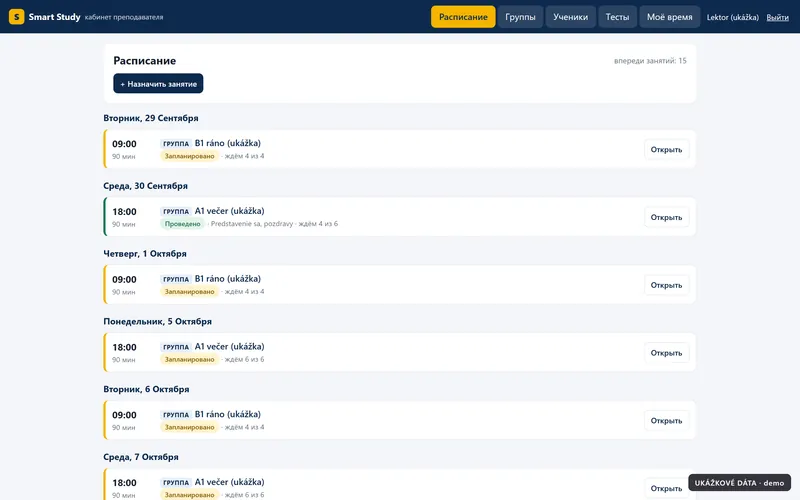Click the Predstavenie sa, pozdravy topic text

click(x=252, y=224)
